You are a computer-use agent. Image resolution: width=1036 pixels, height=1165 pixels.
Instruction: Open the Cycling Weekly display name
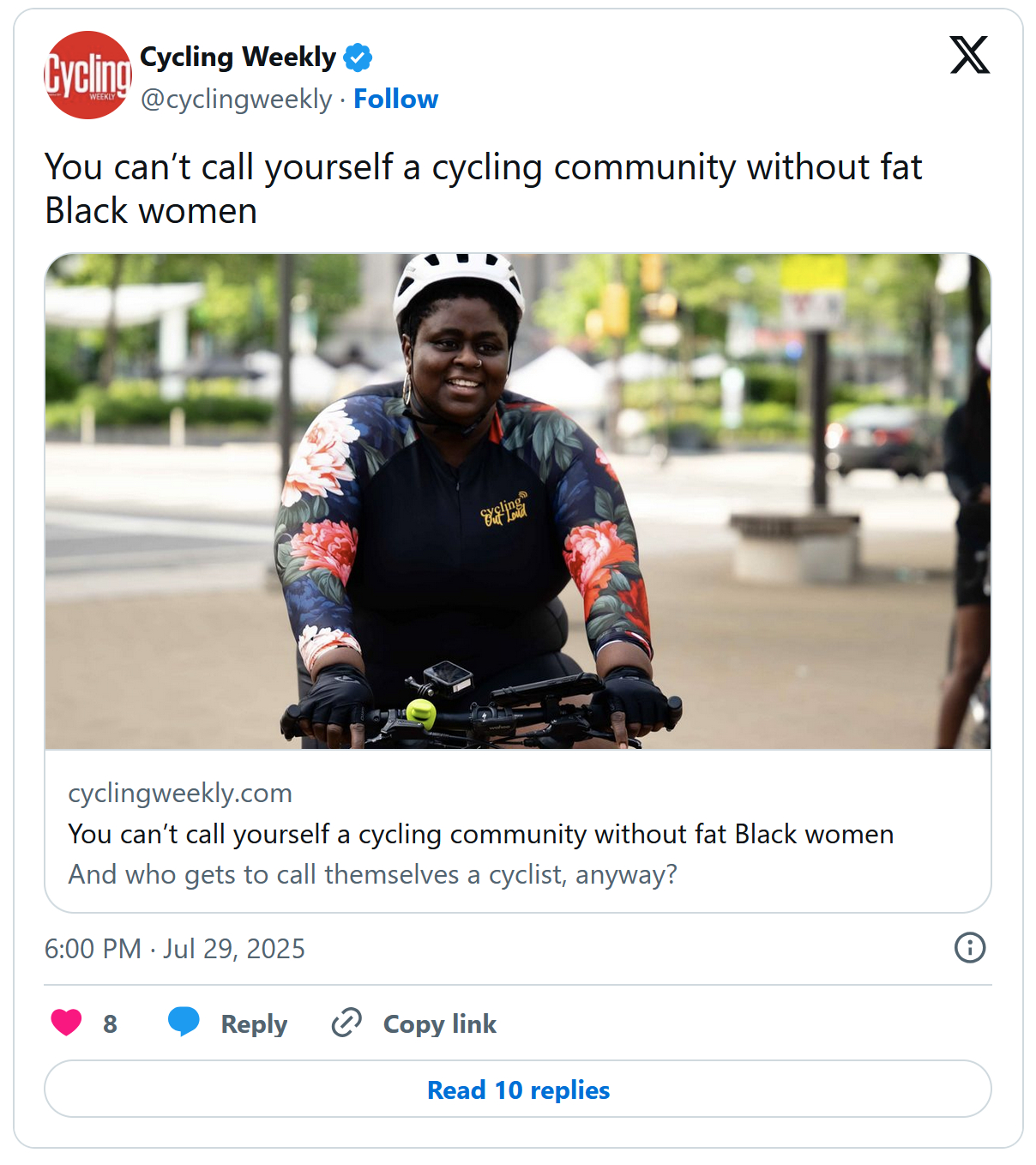(238, 57)
